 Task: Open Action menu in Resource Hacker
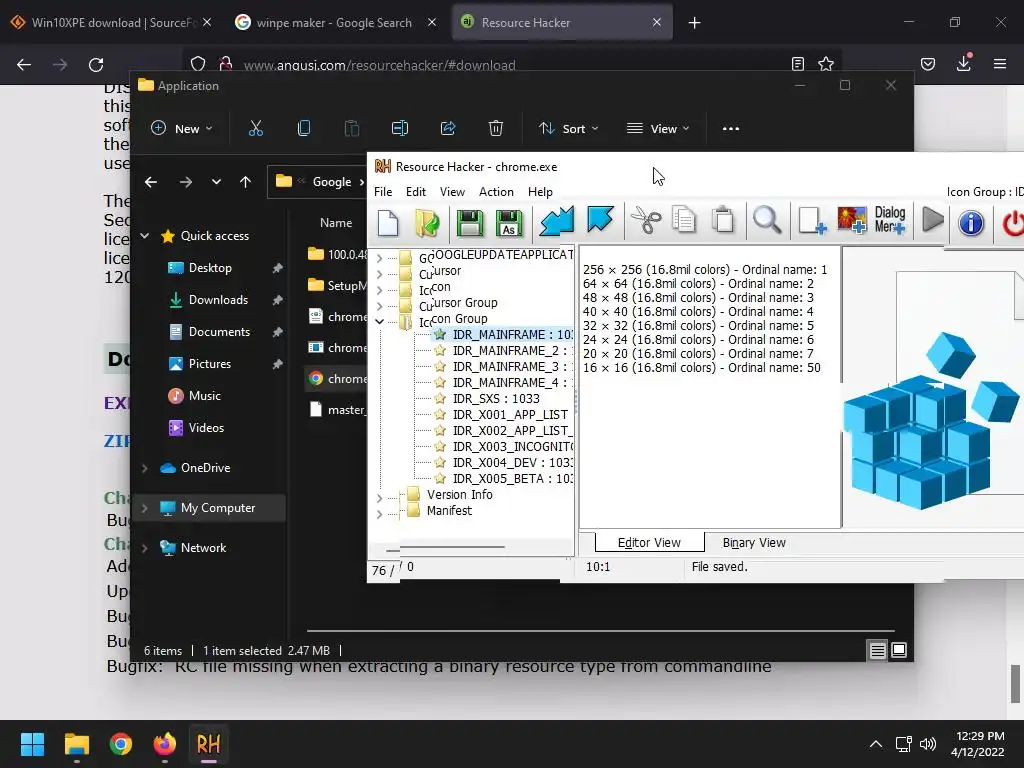496,192
